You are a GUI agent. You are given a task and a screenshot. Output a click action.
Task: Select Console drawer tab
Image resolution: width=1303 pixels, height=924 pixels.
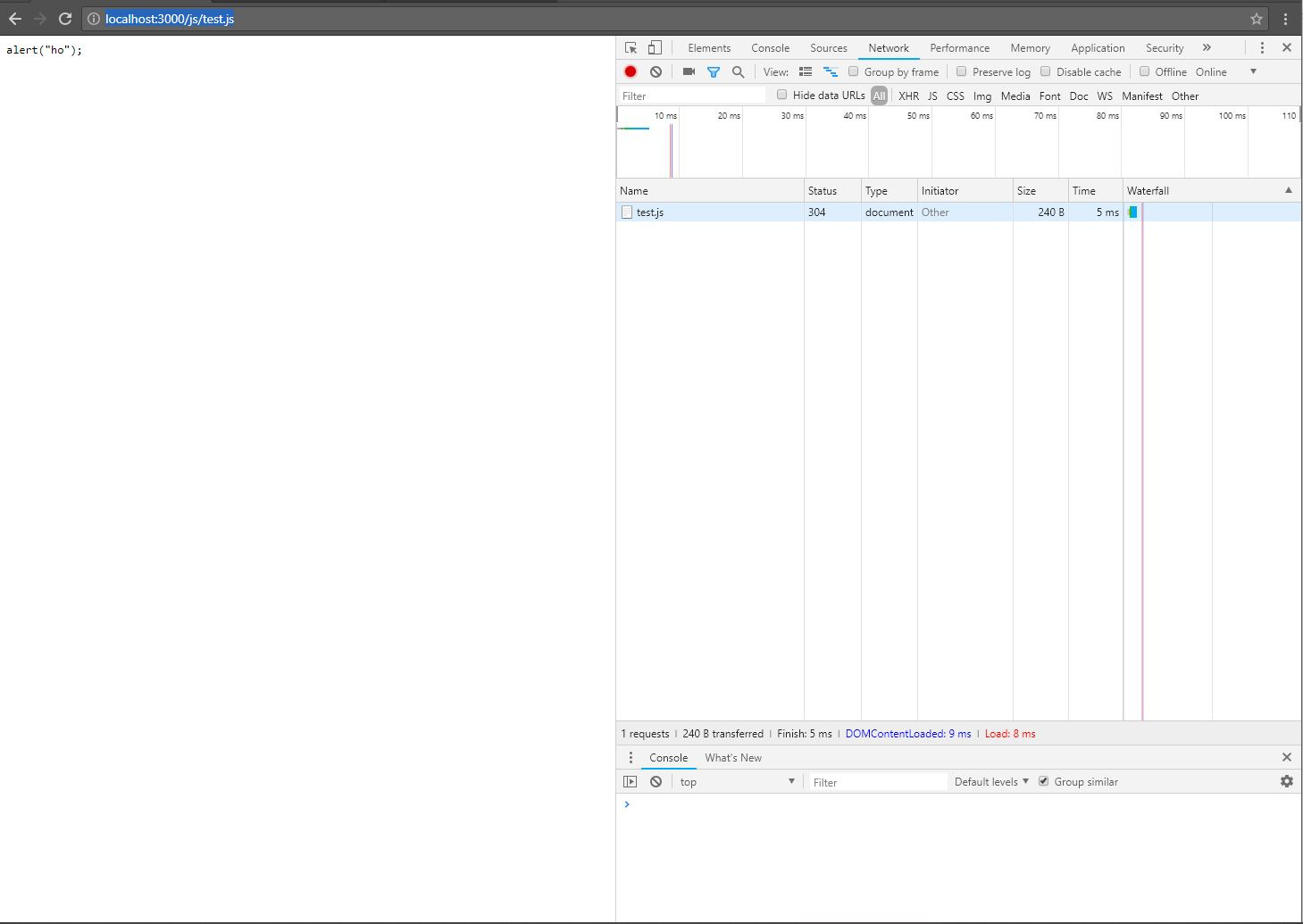click(x=669, y=758)
